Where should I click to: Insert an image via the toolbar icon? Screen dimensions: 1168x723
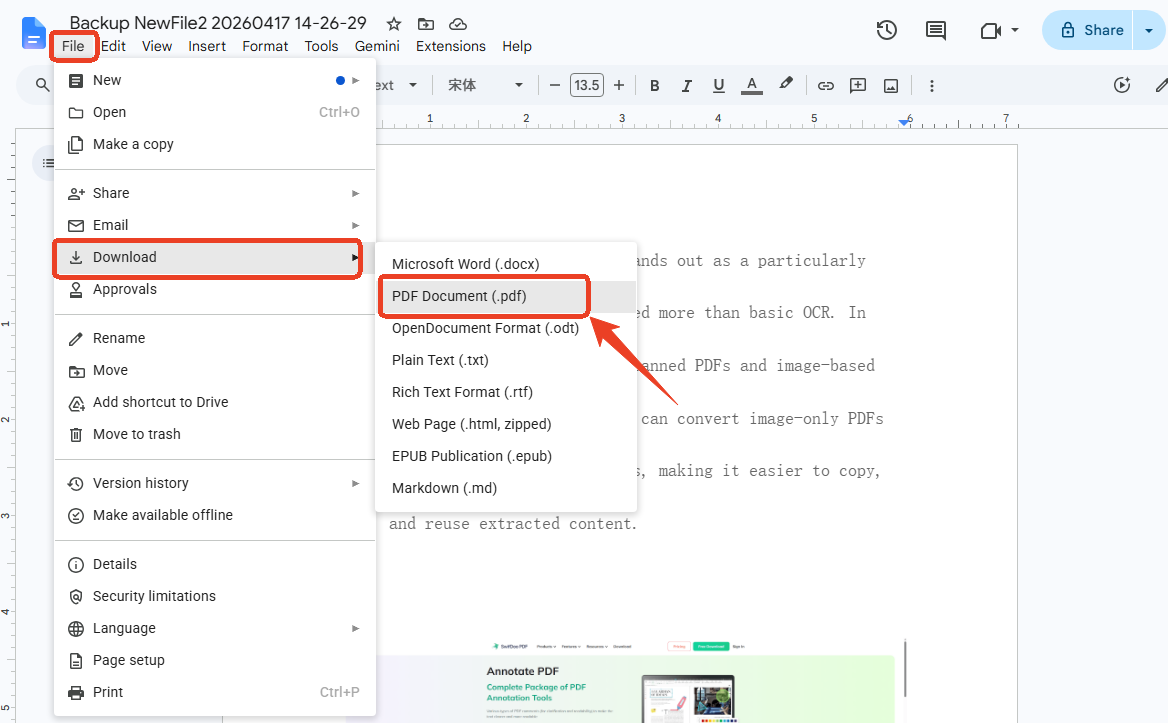pos(891,86)
